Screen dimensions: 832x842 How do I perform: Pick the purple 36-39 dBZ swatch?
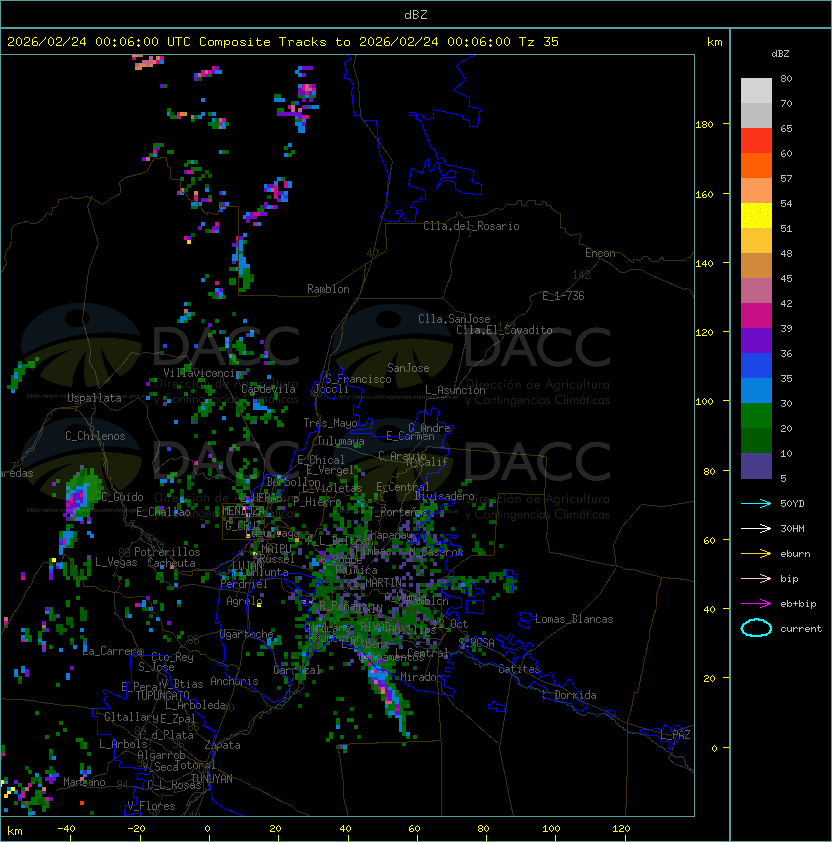(756, 340)
